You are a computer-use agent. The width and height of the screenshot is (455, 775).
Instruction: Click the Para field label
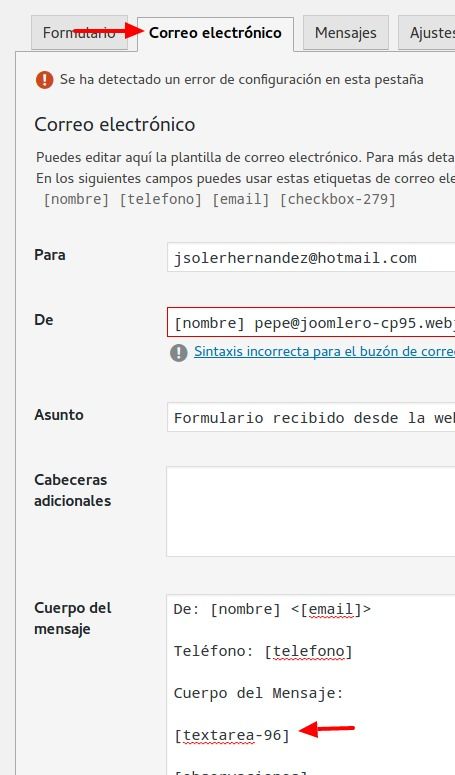(x=50, y=255)
